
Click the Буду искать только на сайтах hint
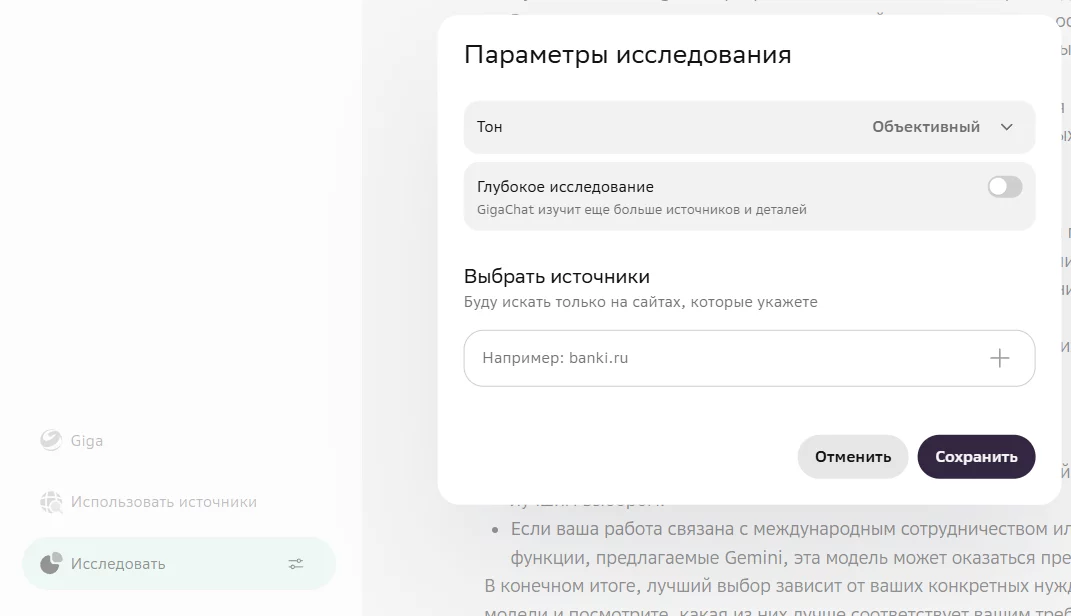click(640, 302)
